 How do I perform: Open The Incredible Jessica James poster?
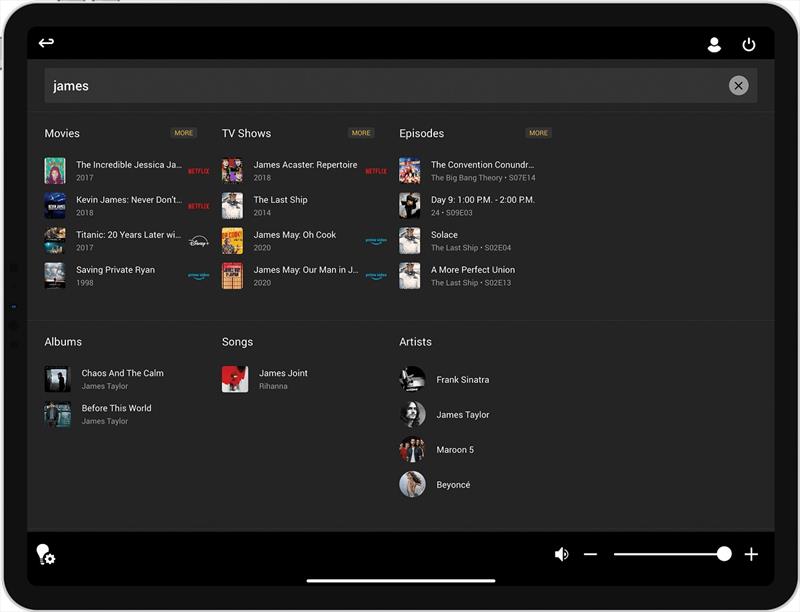pos(55,170)
